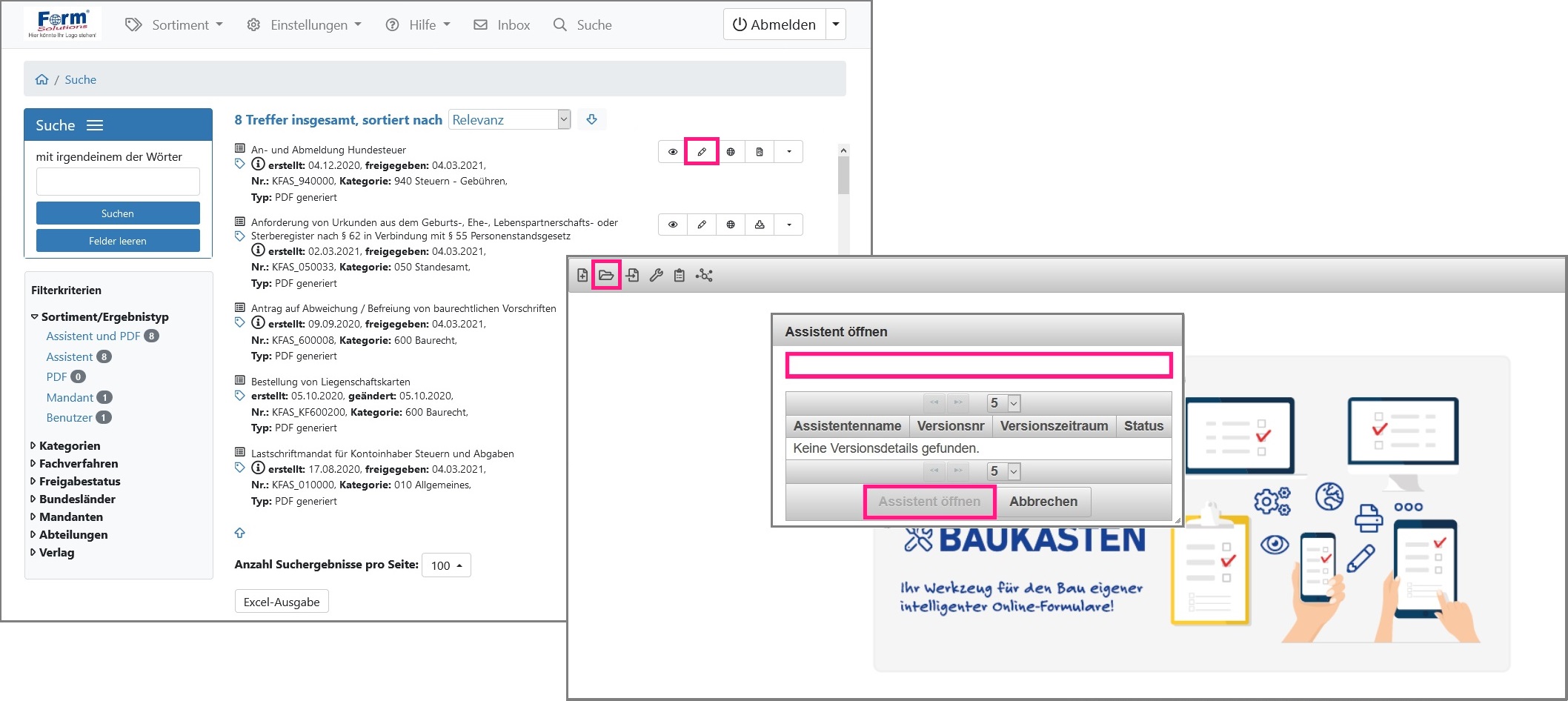
Task: Open the results per page dropdown showing 100
Action: click(446, 565)
